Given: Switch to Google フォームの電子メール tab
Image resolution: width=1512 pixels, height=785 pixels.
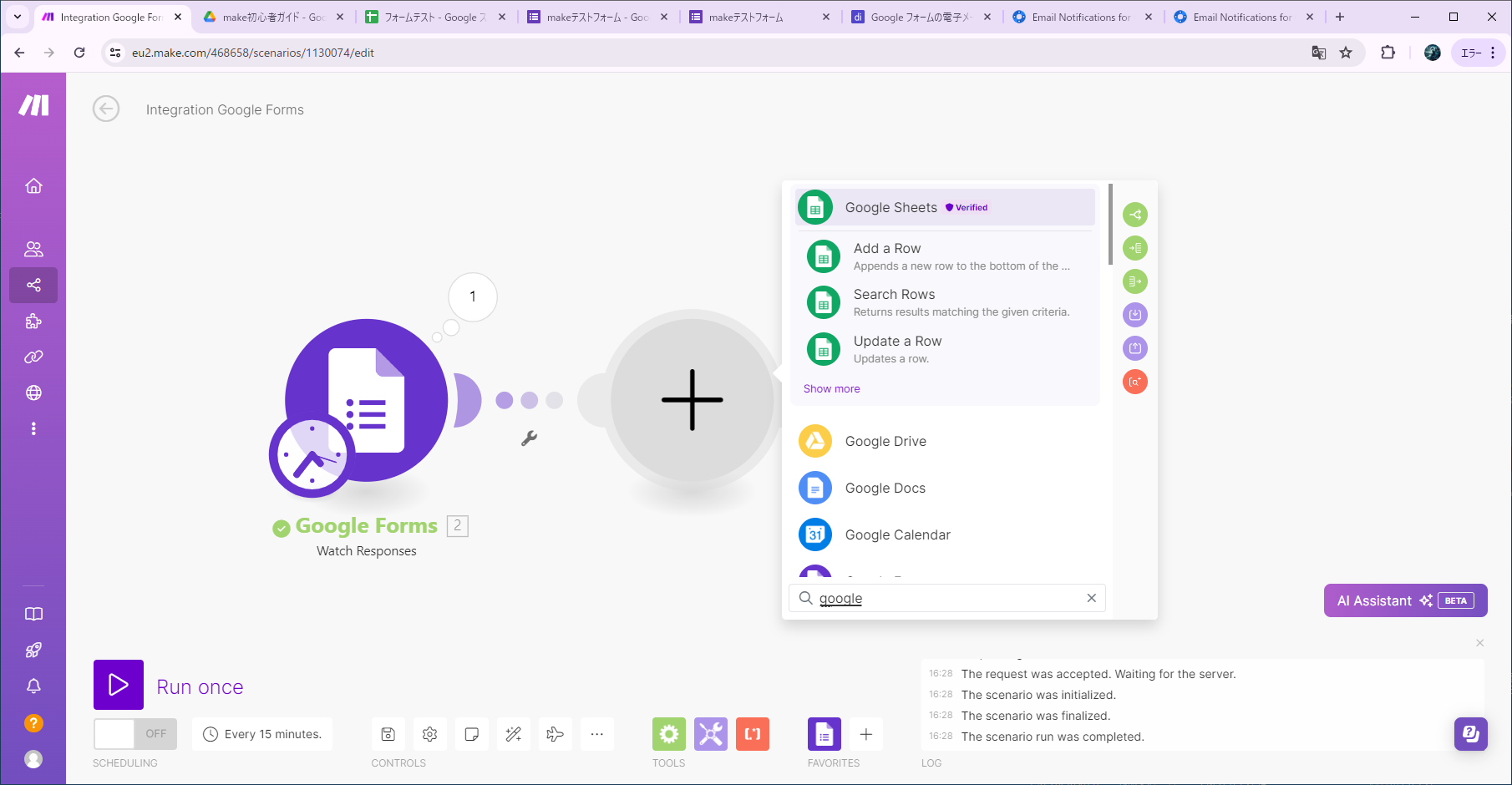Looking at the screenshot, I should (920, 17).
